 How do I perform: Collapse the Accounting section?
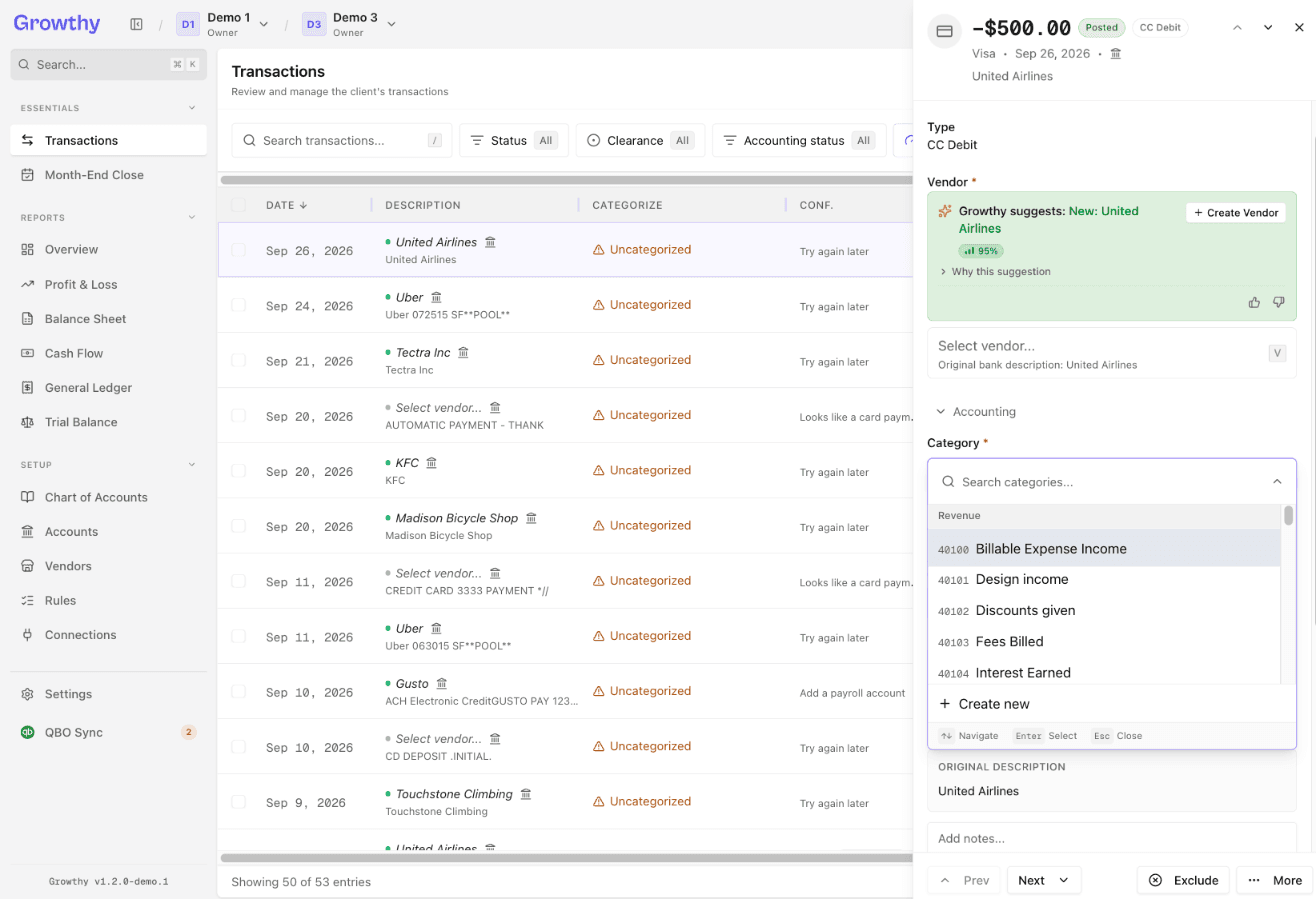point(975,412)
